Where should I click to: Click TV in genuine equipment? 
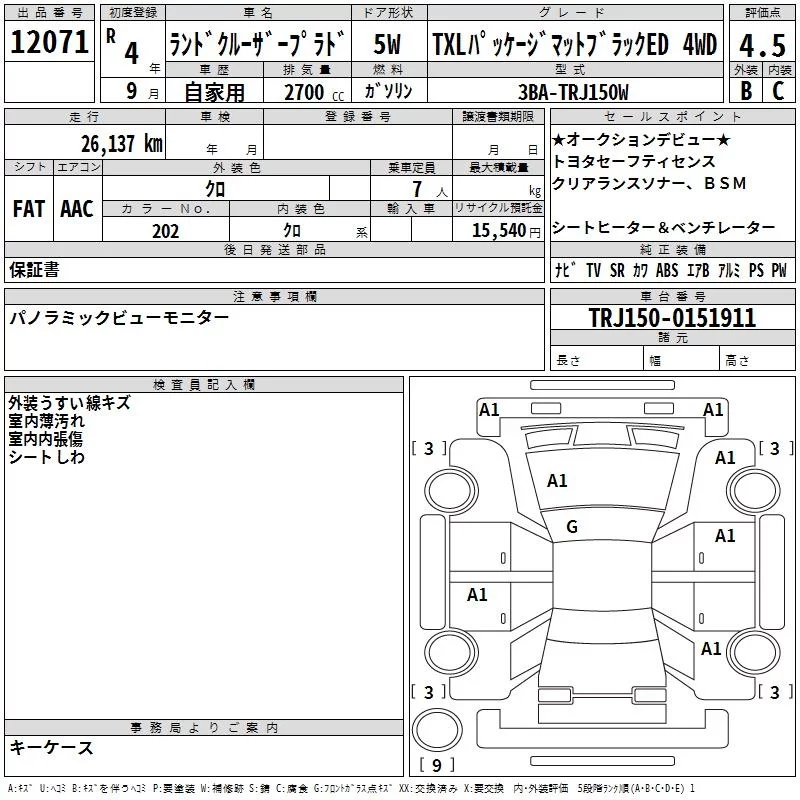click(593, 270)
